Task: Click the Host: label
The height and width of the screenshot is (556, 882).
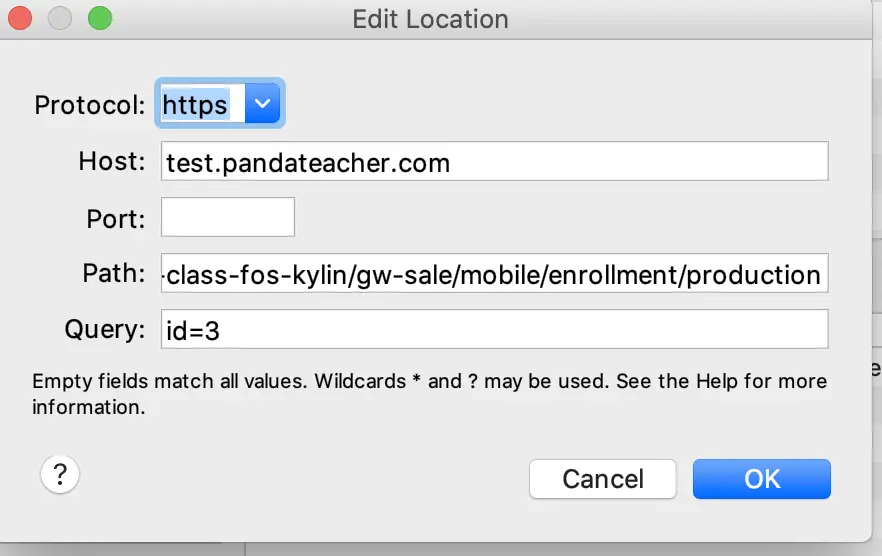Action: pyautogui.click(x=112, y=161)
